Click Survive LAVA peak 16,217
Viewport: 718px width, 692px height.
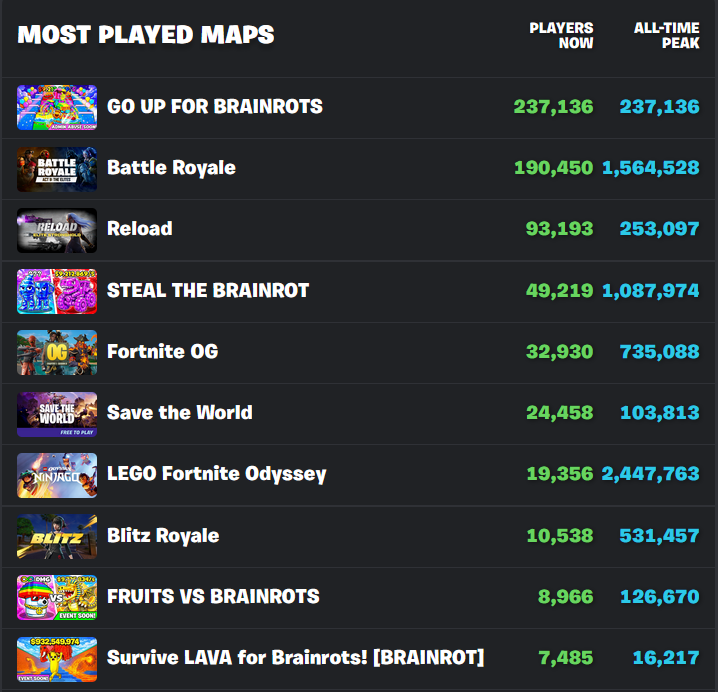point(666,658)
